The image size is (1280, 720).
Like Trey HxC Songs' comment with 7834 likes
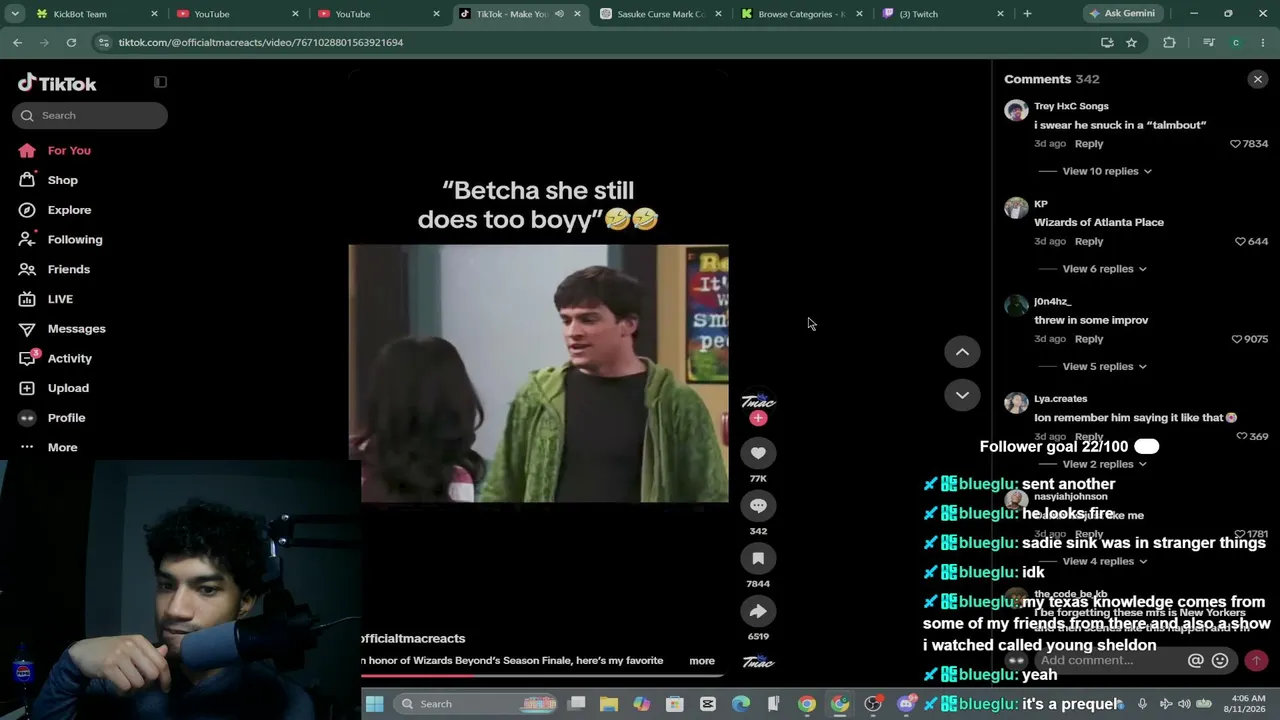1236,144
